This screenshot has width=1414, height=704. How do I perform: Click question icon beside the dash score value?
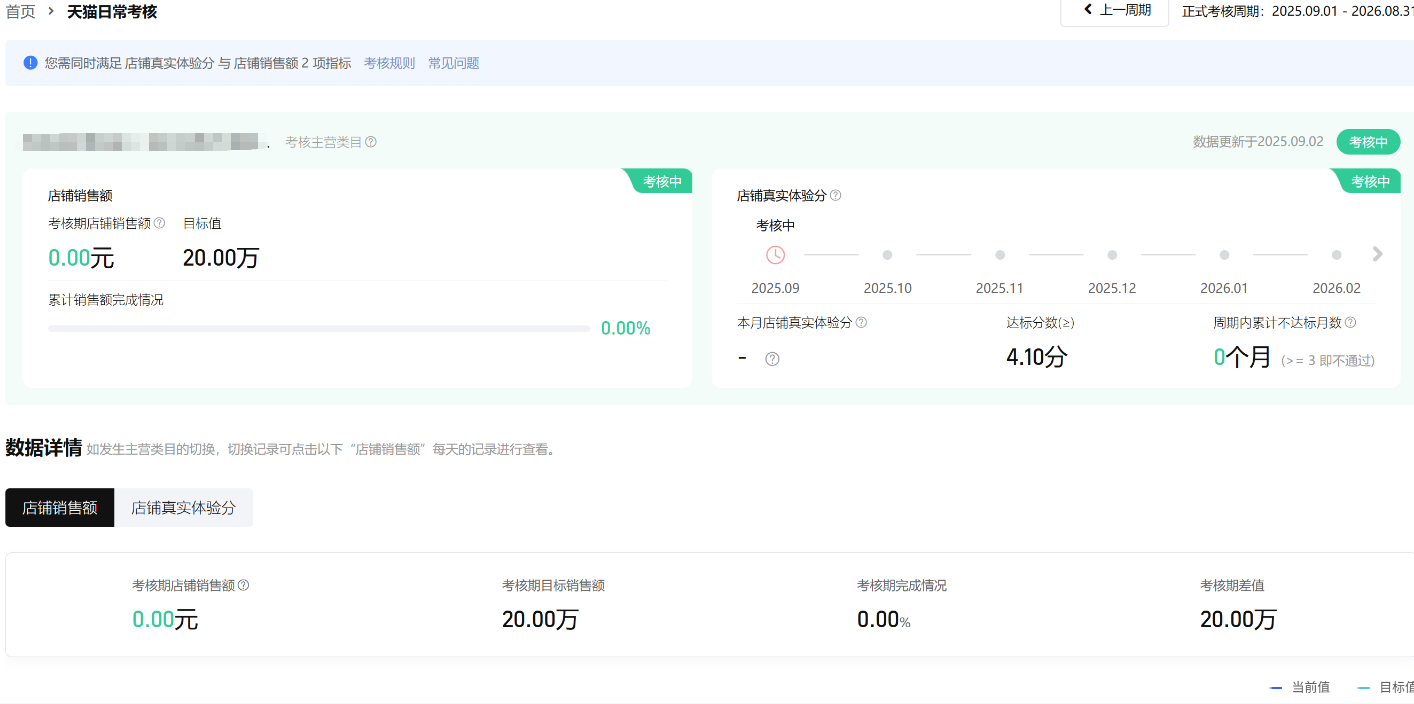tap(772, 359)
